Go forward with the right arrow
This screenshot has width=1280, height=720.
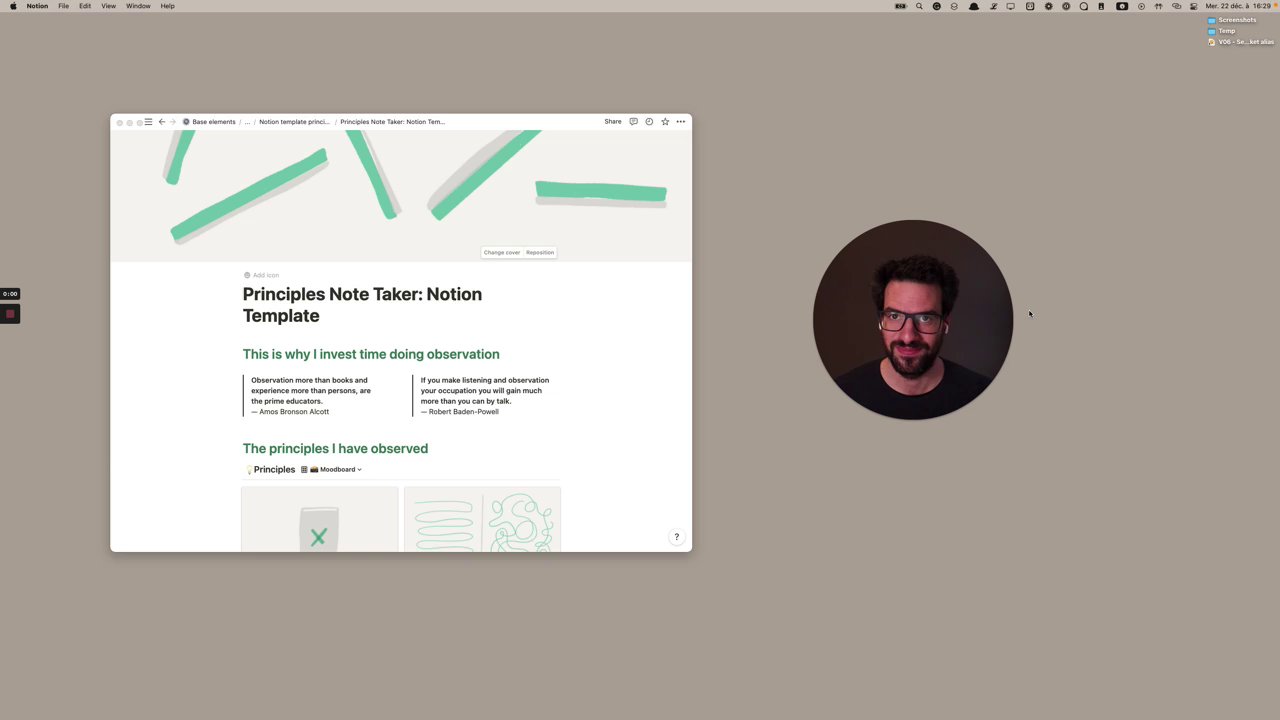click(172, 122)
